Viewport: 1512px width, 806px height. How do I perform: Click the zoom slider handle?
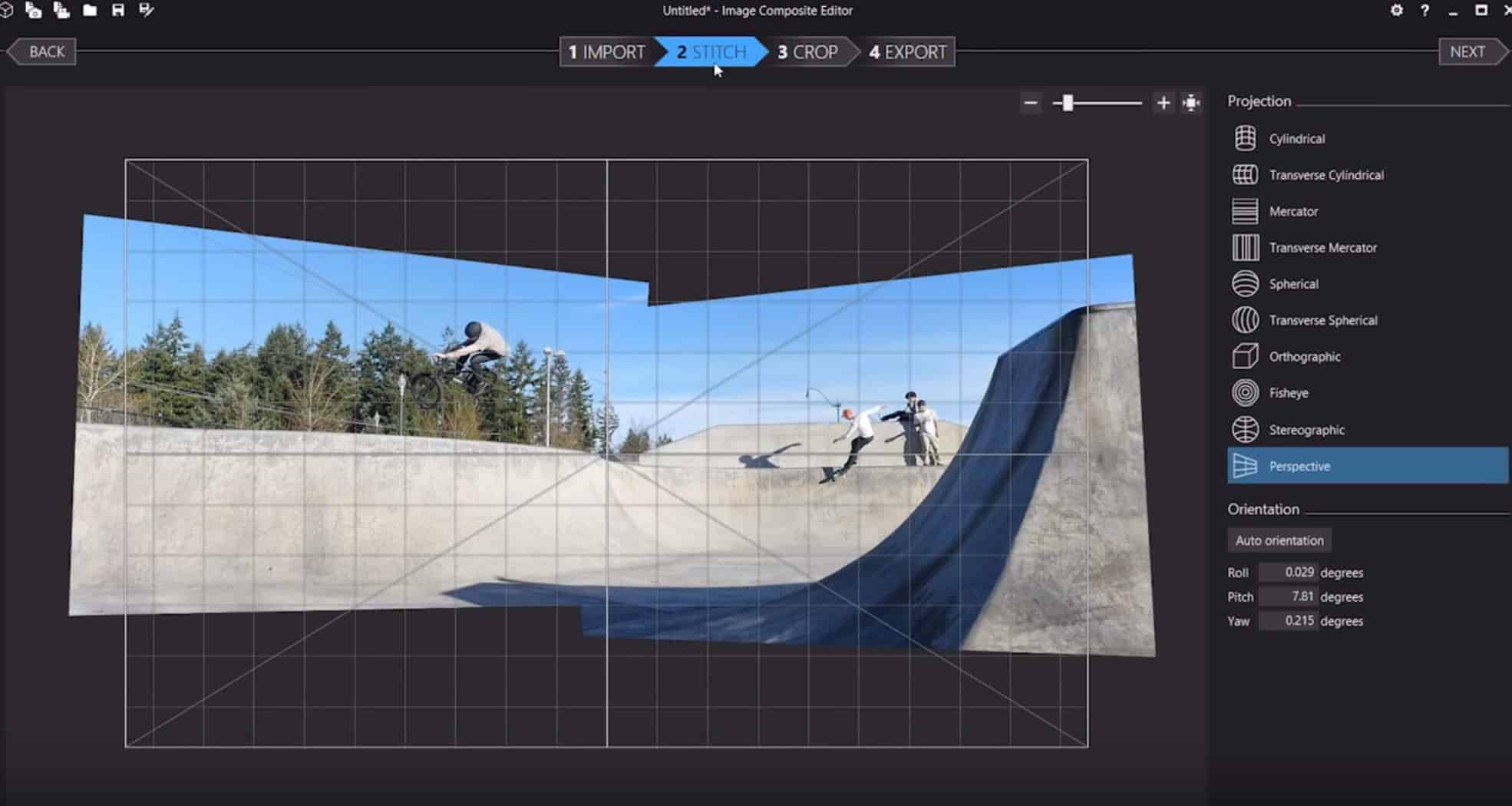tap(1068, 103)
